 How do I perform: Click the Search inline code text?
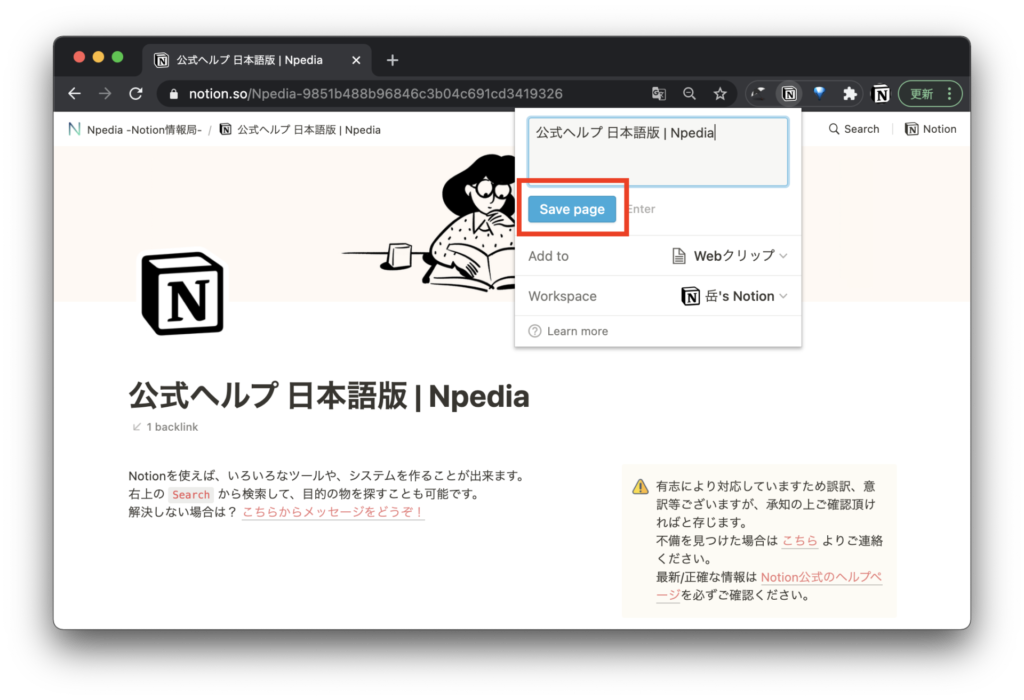(191, 494)
